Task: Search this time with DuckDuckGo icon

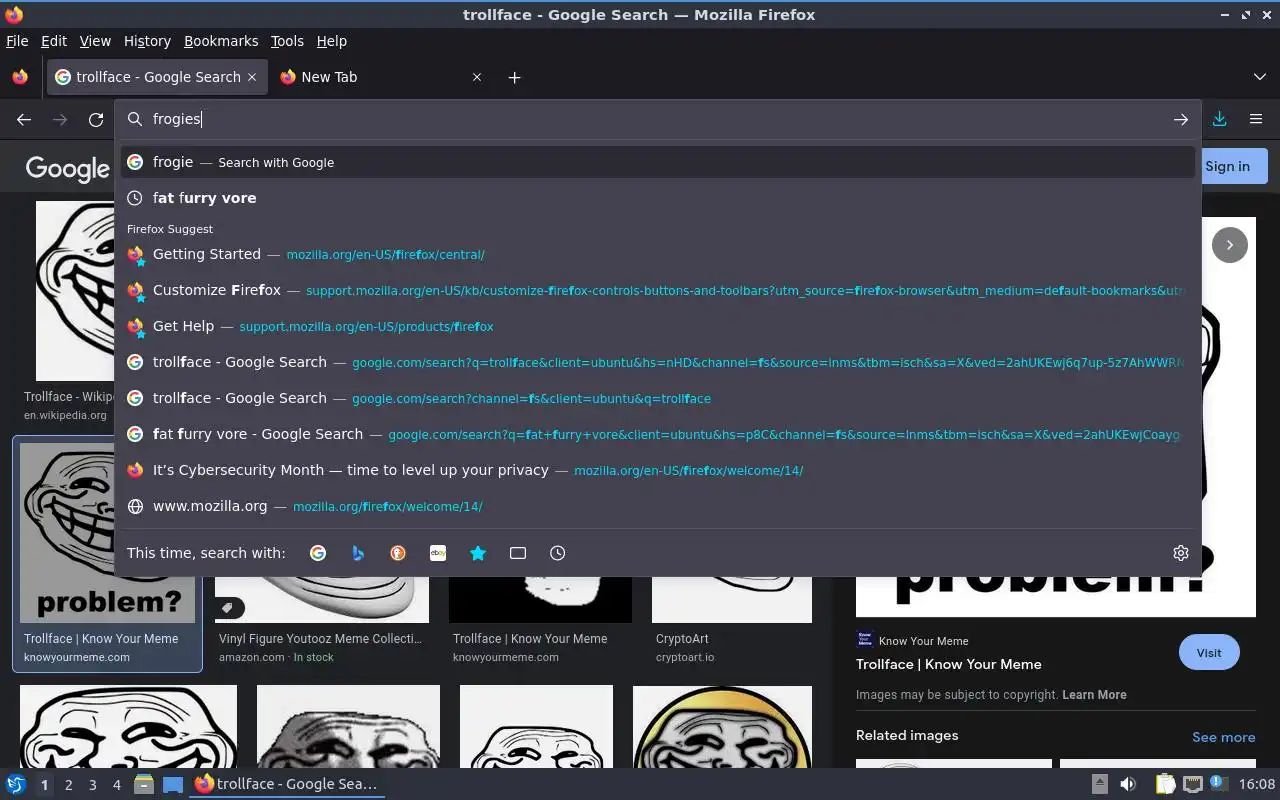Action: (398, 553)
